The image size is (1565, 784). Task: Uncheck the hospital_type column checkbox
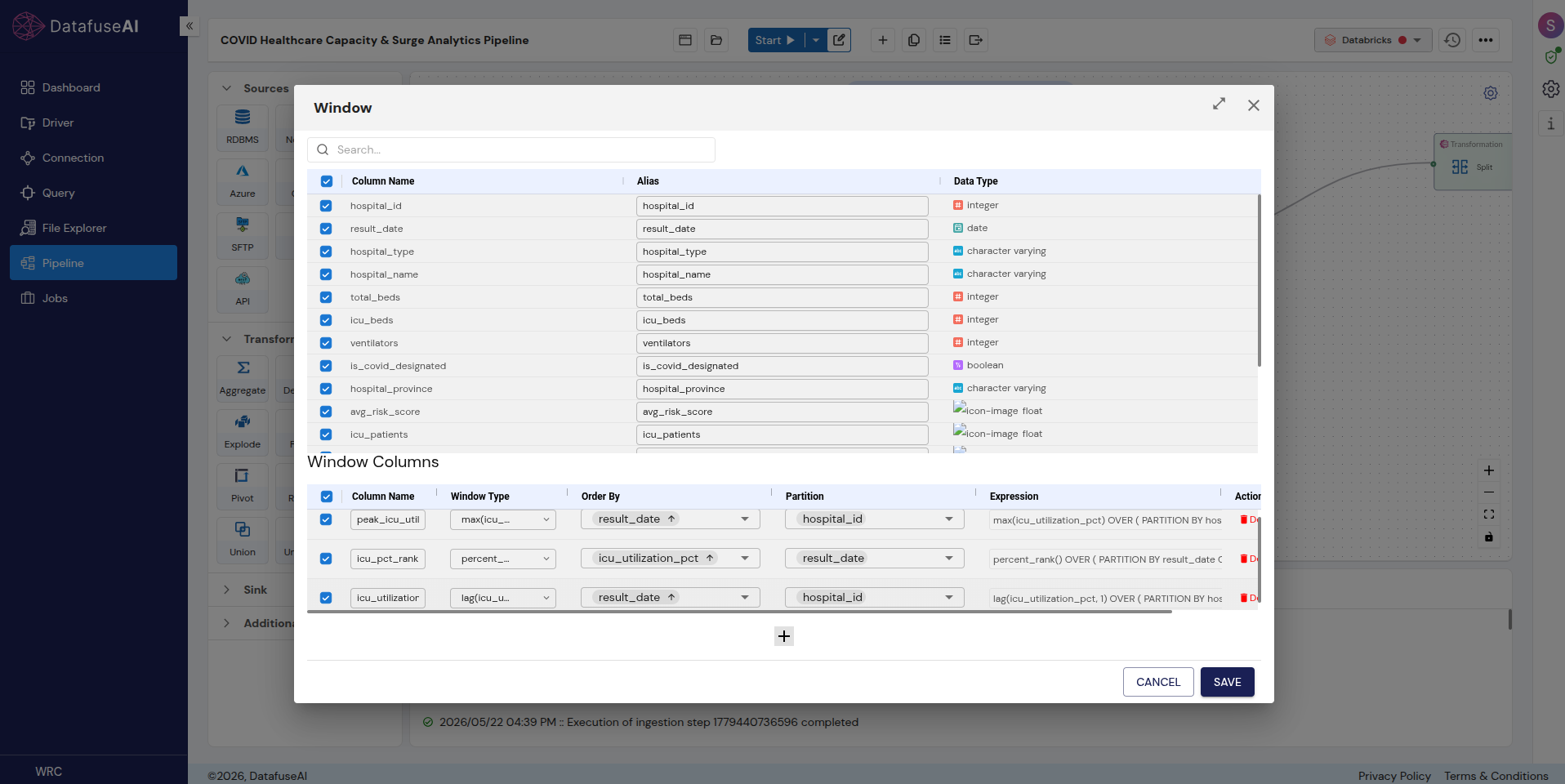pos(326,252)
